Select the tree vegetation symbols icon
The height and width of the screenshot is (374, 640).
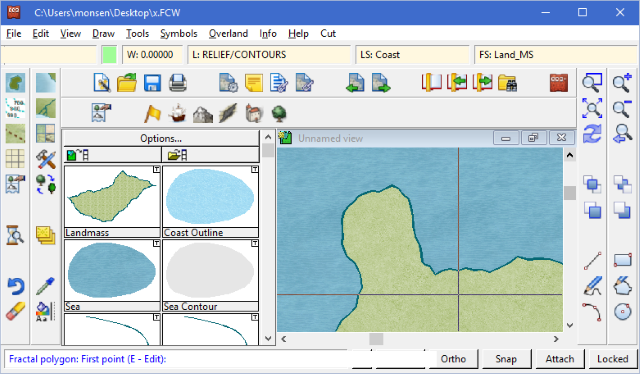pos(279,113)
